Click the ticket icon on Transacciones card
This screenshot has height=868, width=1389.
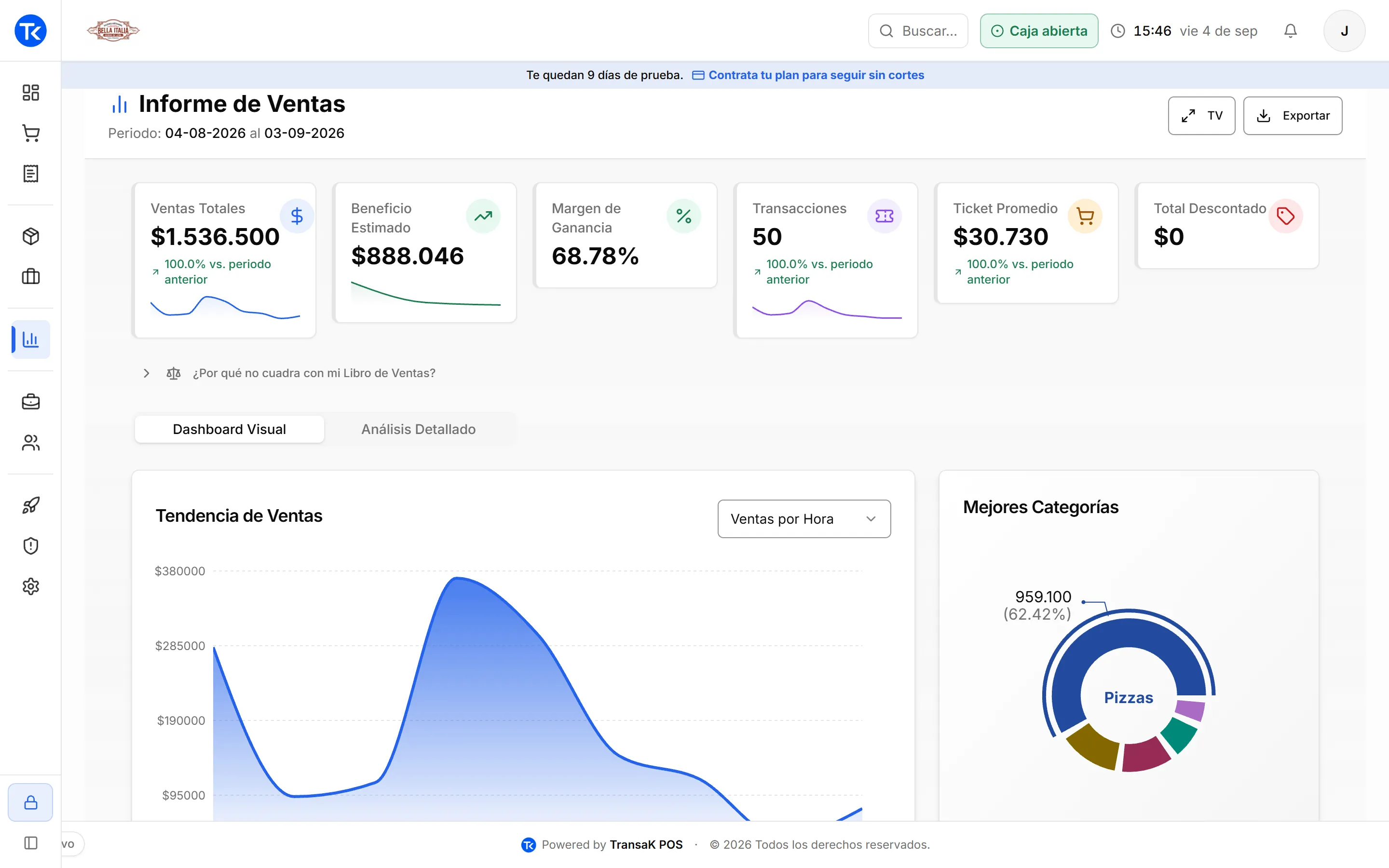[884, 216]
